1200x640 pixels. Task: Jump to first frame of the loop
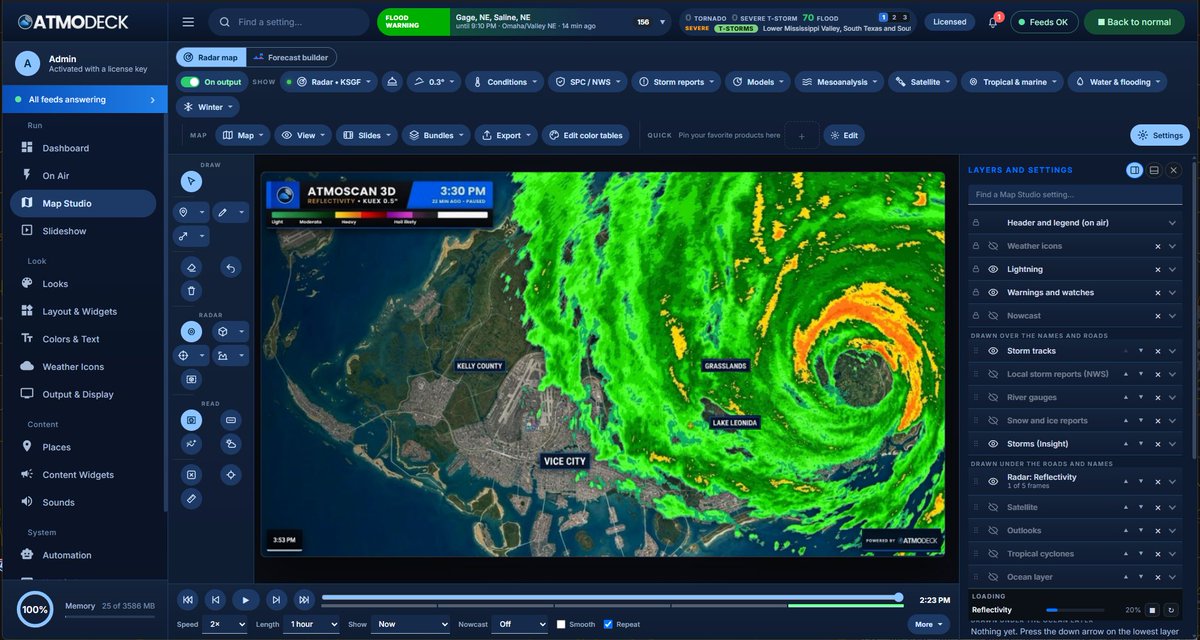[x=187, y=600]
